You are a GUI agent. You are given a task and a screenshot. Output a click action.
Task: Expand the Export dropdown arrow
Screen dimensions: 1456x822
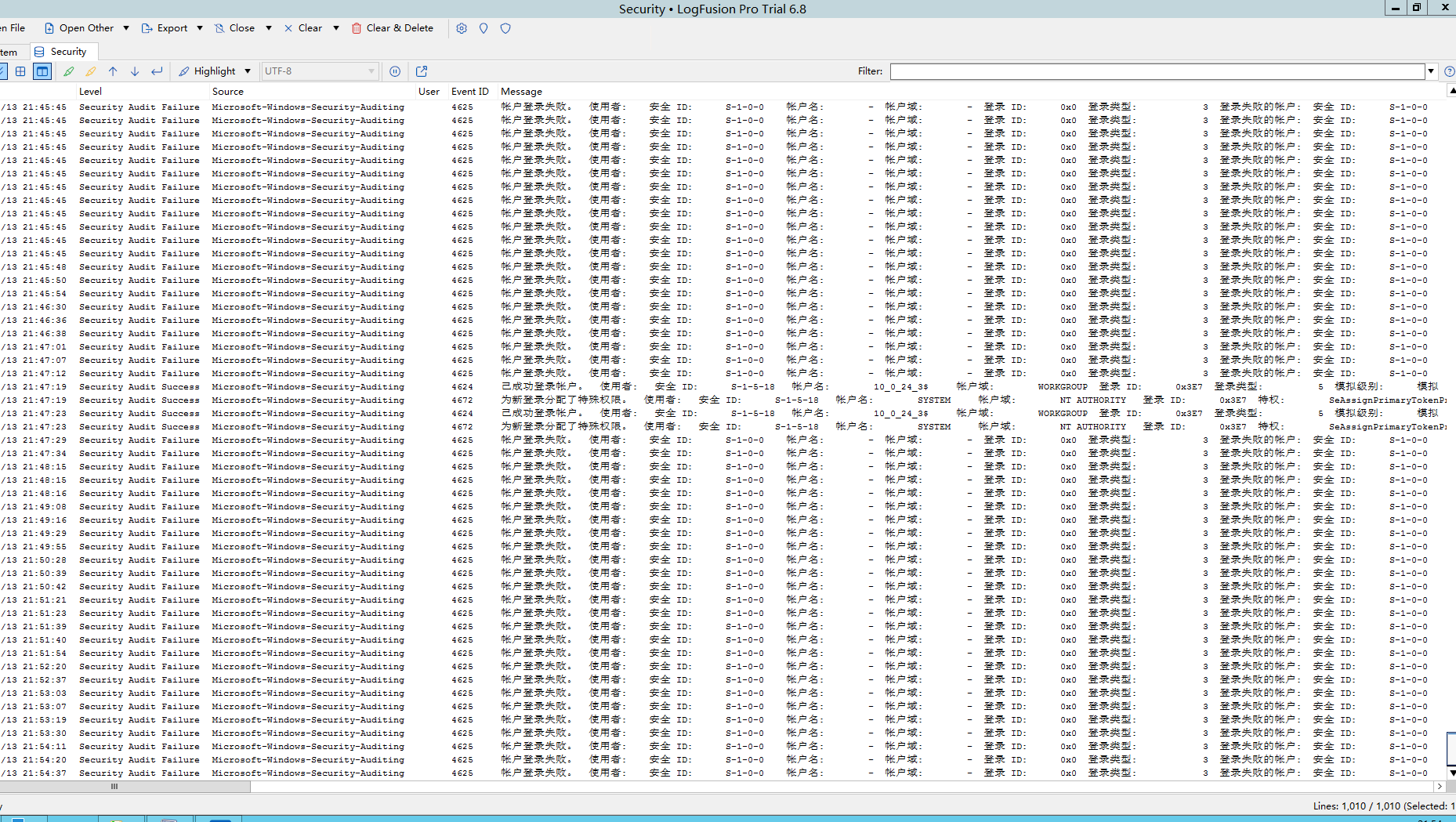200,27
